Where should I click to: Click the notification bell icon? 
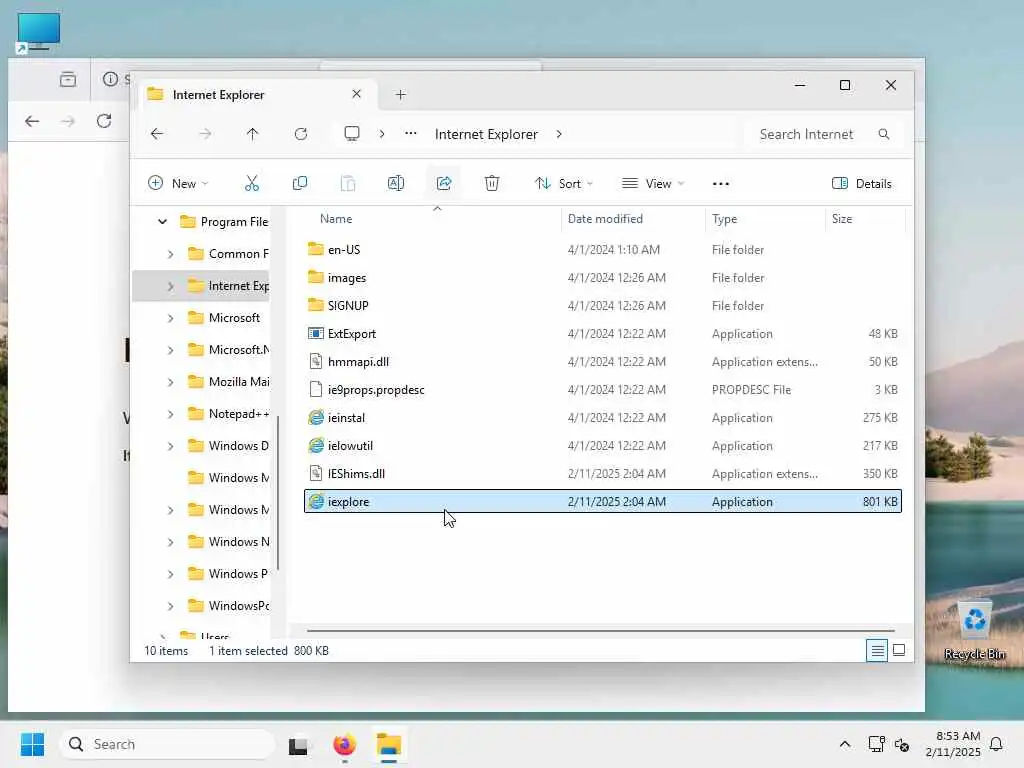997,744
